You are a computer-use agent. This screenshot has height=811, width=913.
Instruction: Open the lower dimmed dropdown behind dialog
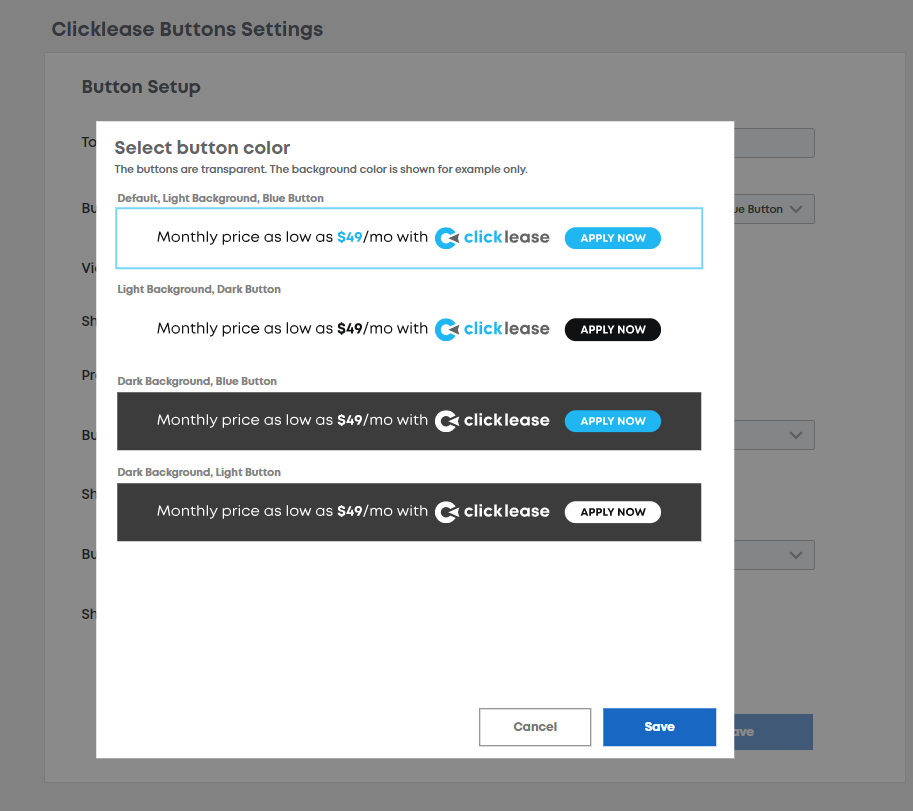tap(774, 555)
